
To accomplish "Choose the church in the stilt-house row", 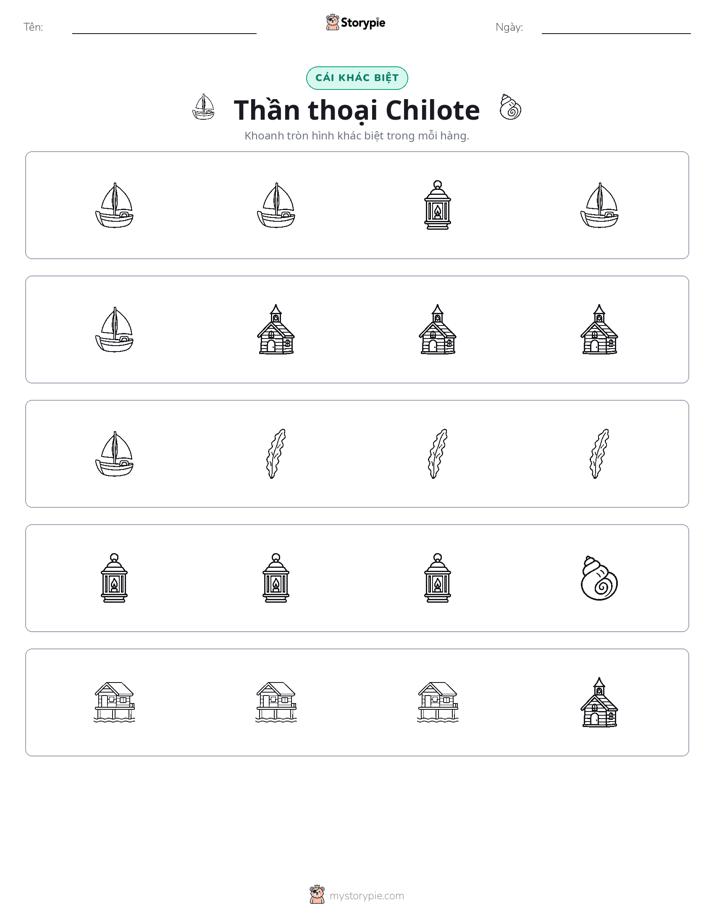I will tap(599, 702).
